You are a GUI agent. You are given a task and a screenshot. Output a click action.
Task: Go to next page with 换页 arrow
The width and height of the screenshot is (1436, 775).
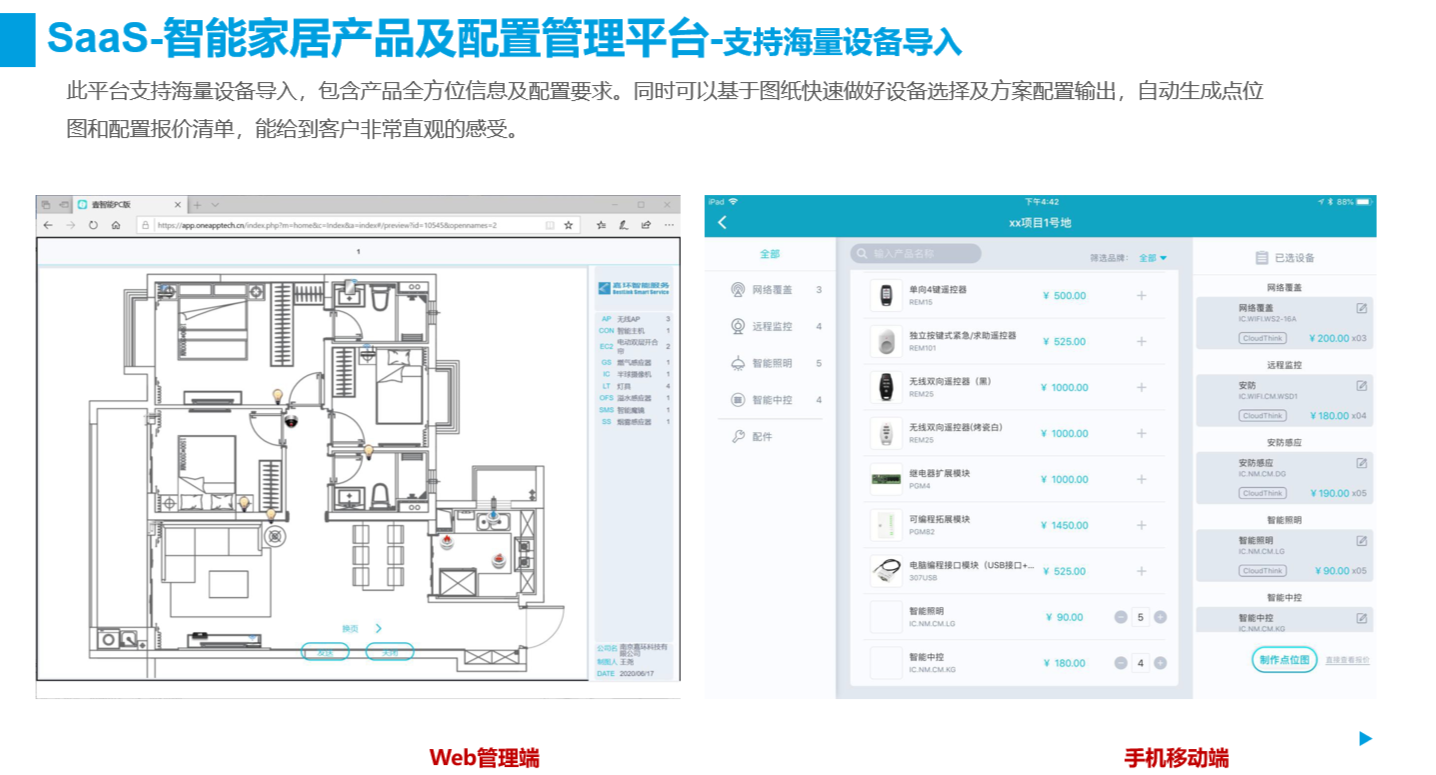378,628
